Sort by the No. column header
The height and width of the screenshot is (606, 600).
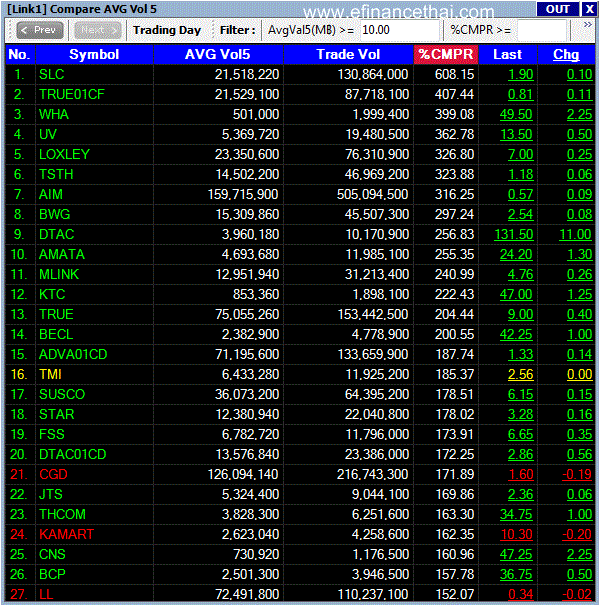(19, 54)
